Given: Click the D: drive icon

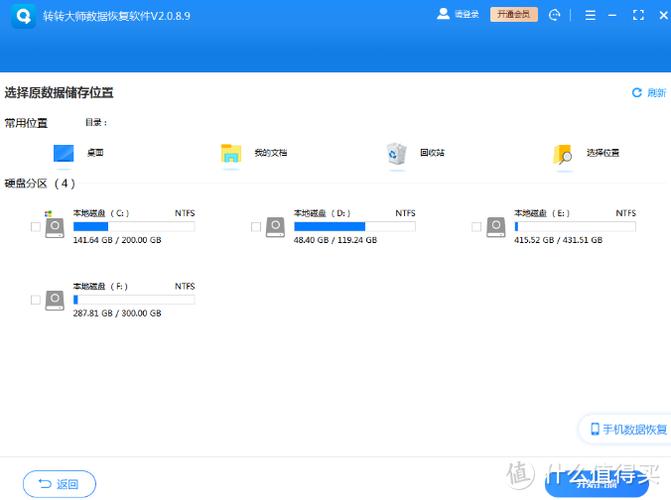Looking at the screenshot, I should pyautogui.click(x=275, y=227).
